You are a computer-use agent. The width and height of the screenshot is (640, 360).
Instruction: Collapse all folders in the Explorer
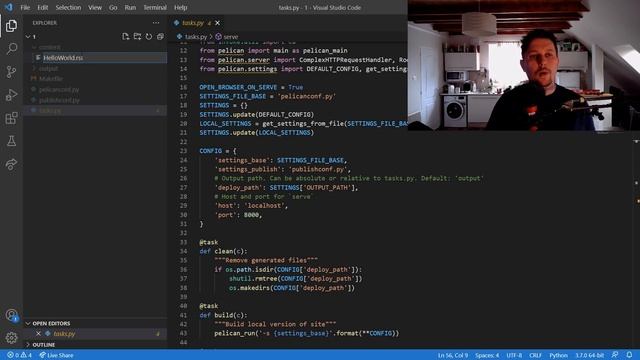[160, 37]
